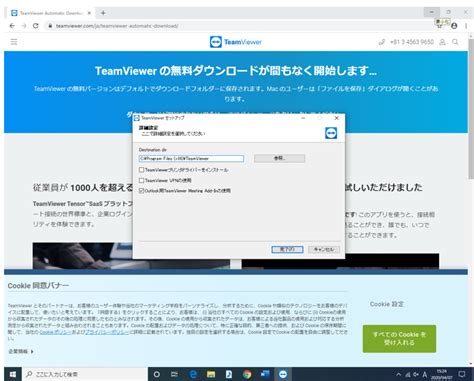This screenshot has width=474, height=381.
Task: Open File Explorer from taskbar
Action: point(211,374)
